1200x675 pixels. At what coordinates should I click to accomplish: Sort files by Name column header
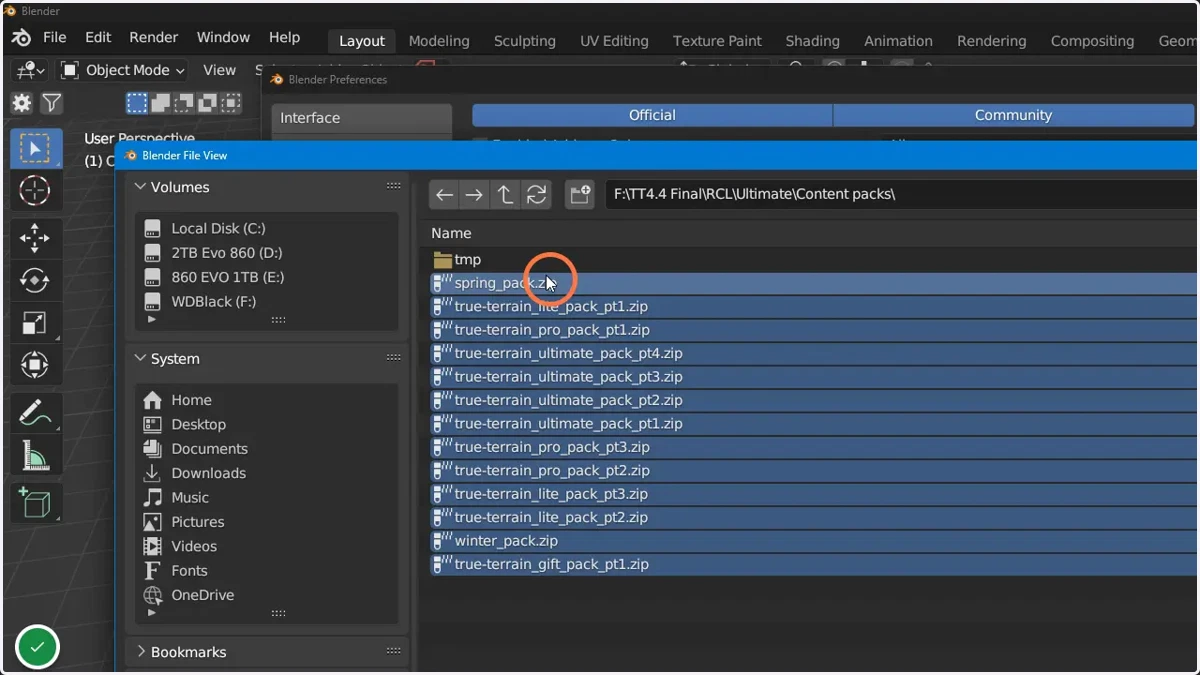451,233
